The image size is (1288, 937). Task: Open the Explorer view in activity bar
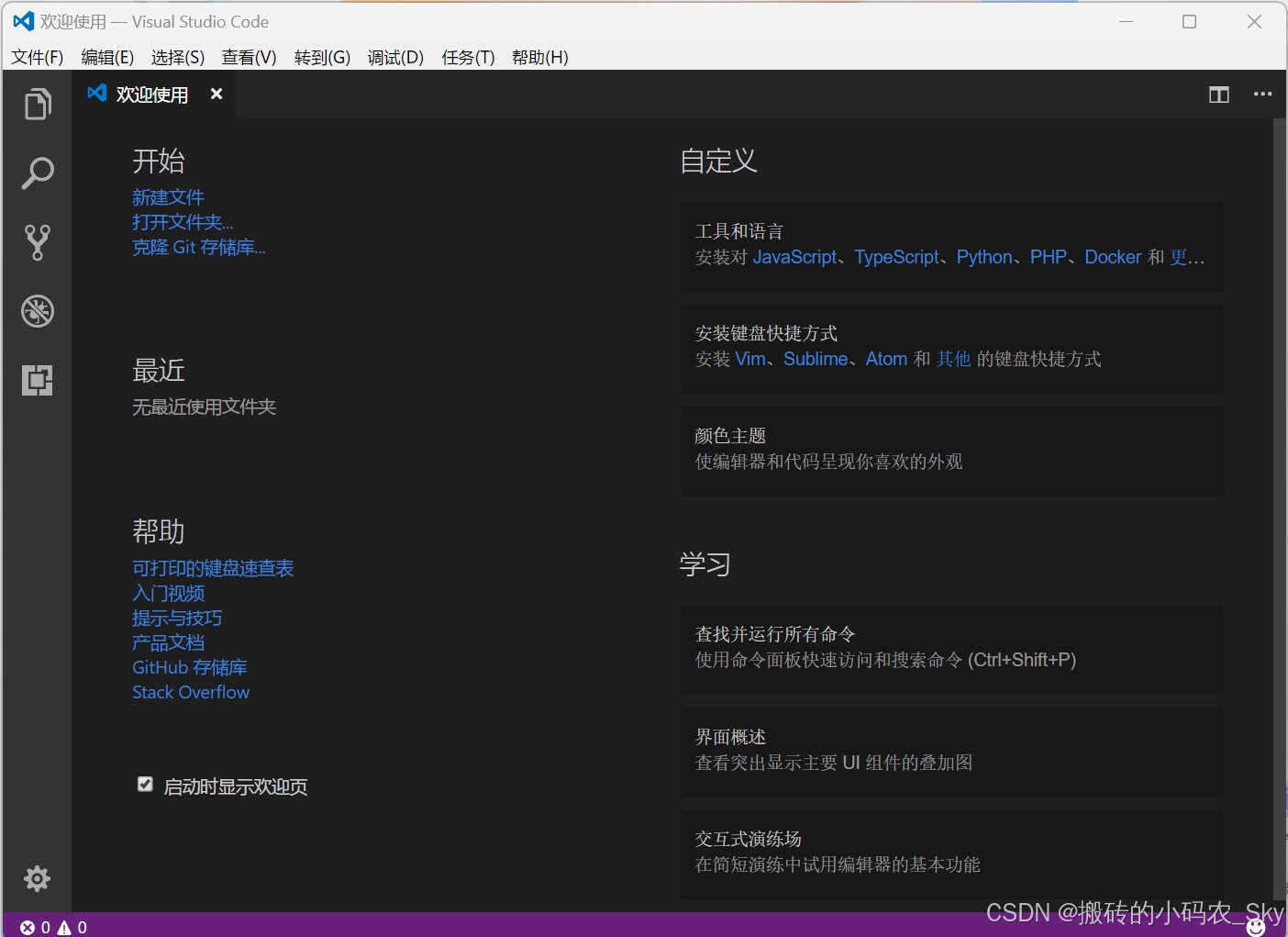(x=38, y=104)
